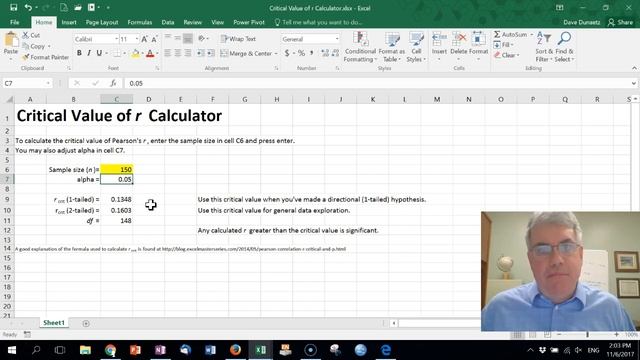Screen dimensions: 640x360
Task: Open Conditional Formatting menu
Action: click(360, 47)
